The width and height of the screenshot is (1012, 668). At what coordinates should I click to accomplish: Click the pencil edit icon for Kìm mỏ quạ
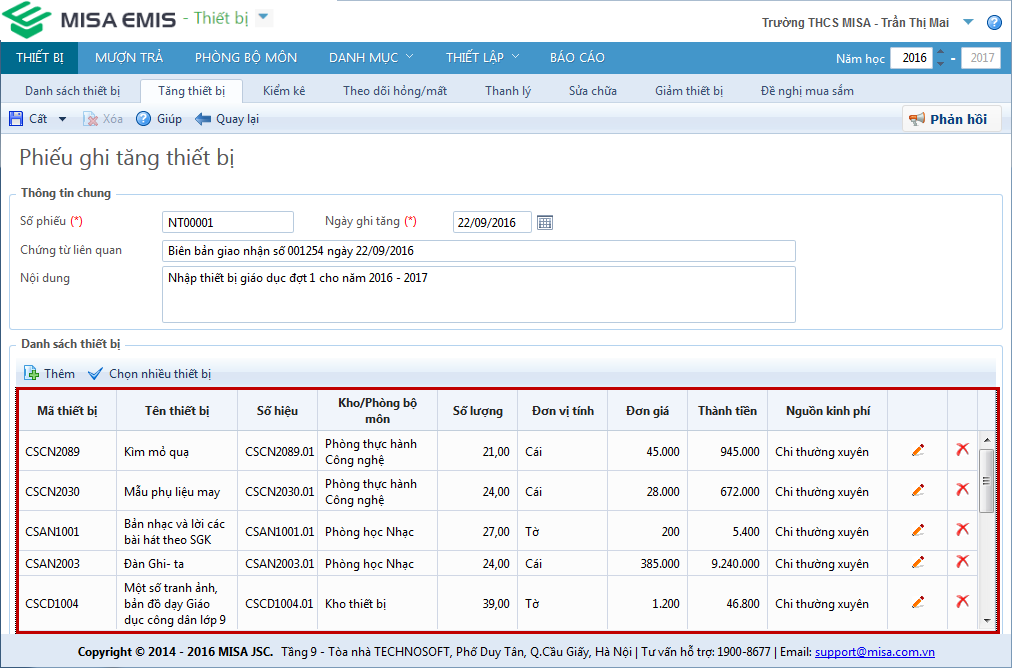(918, 451)
